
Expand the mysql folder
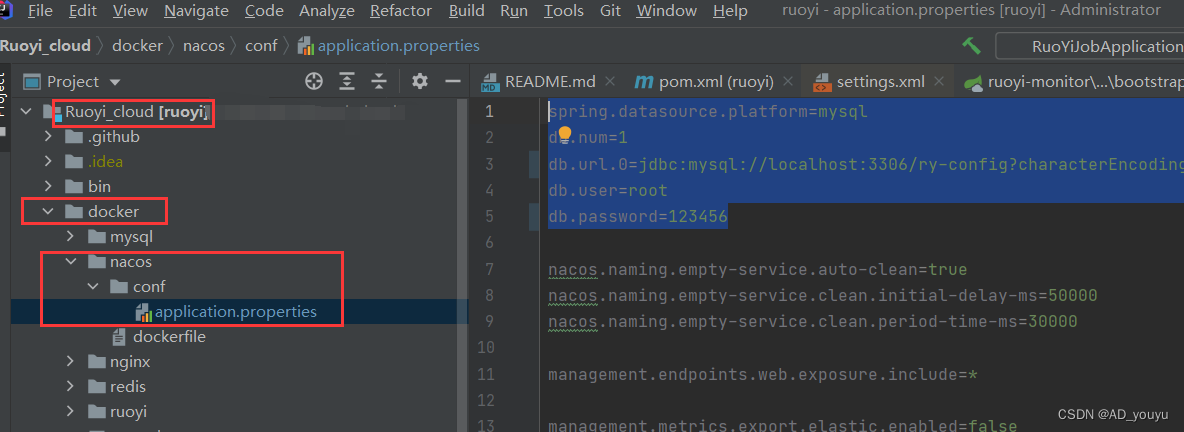[70, 237]
